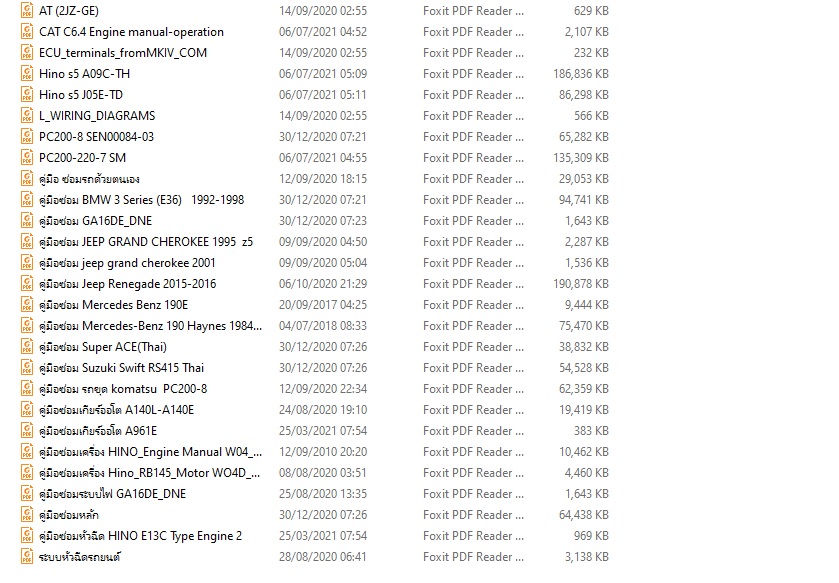Click the PDF icon for PC200-220-7 SM
The width and height of the screenshot is (839, 583).
click(x=27, y=158)
